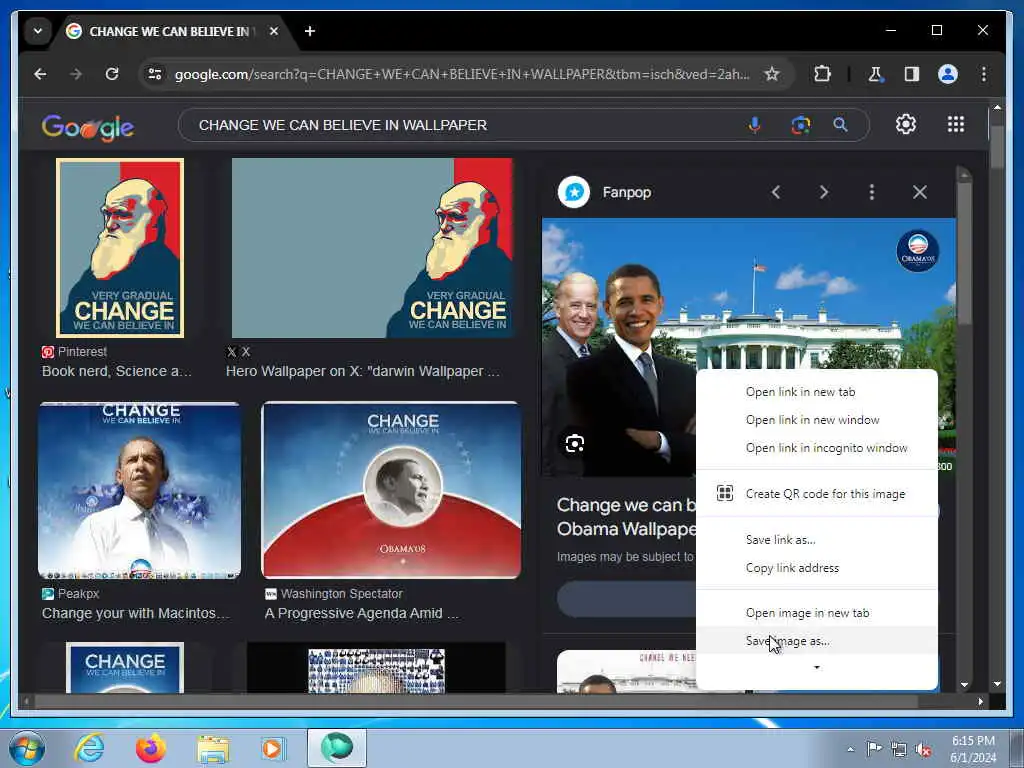Open File Explorer folder on taskbar
This screenshot has width=1024, height=768.
[213, 749]
